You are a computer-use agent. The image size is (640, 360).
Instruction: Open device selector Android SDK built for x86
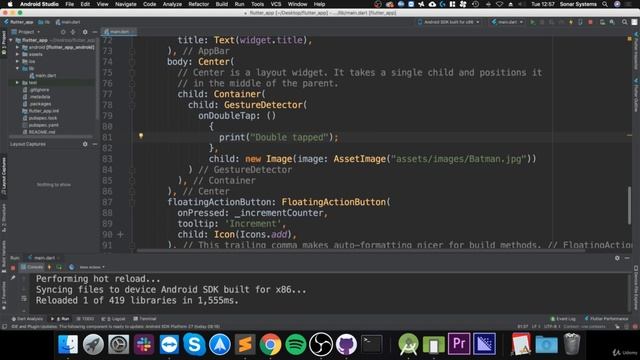[449, 22]
